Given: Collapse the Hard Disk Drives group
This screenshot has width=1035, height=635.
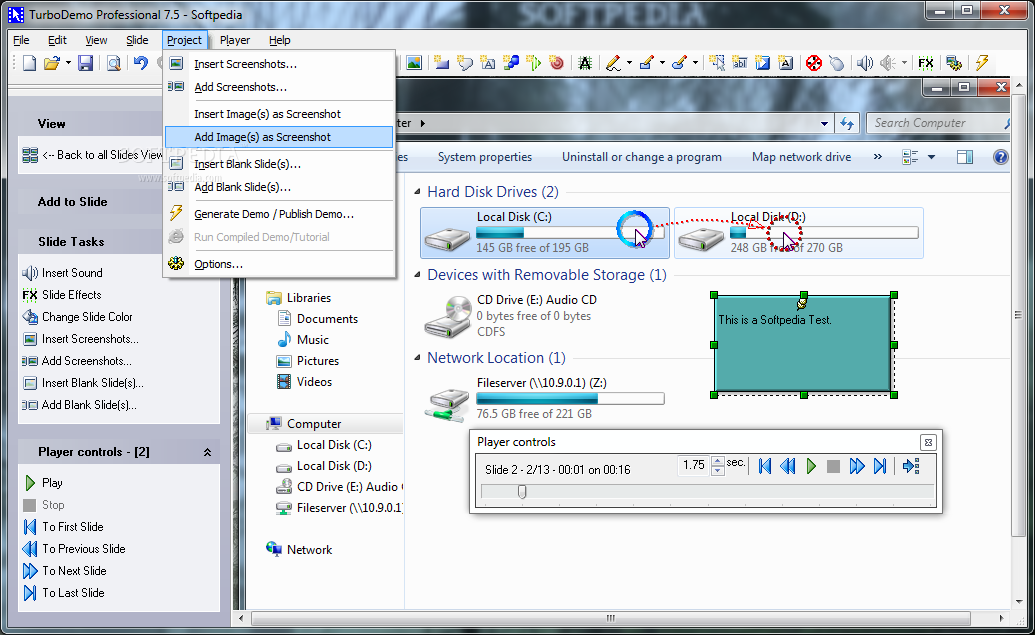Looking at the screenshot, I should pyautogui.click(x=417, y=192).
